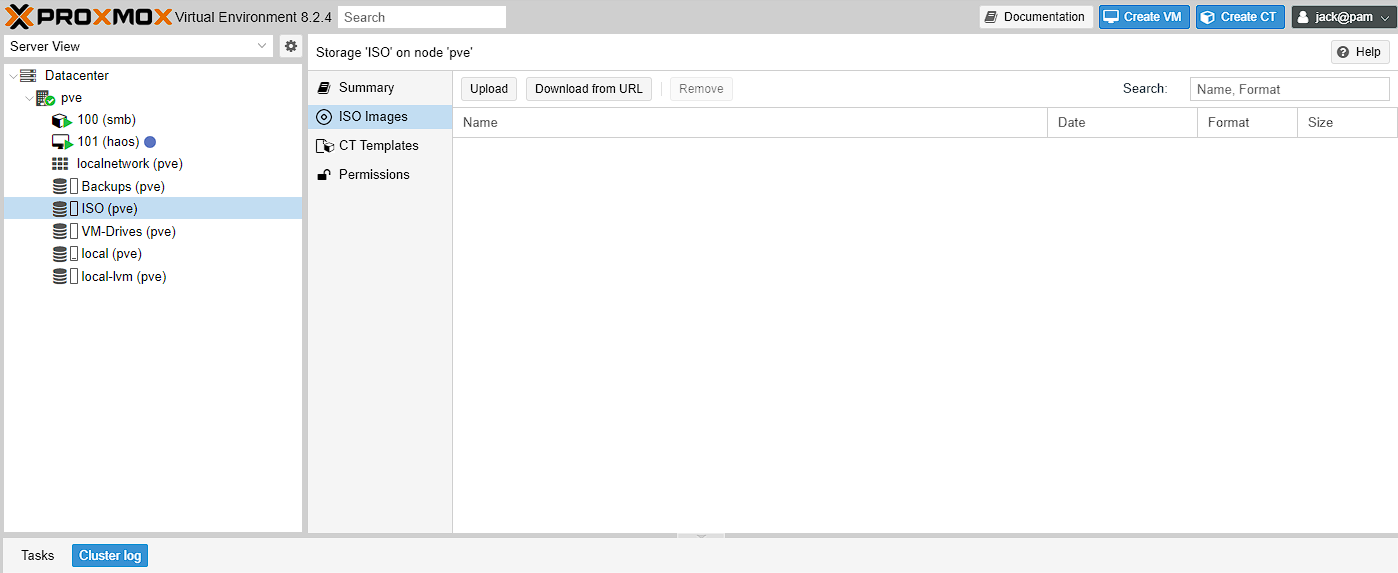Open the Documentation button
The height and width of the screenshot is (573, 1398).
(1036, 17)
